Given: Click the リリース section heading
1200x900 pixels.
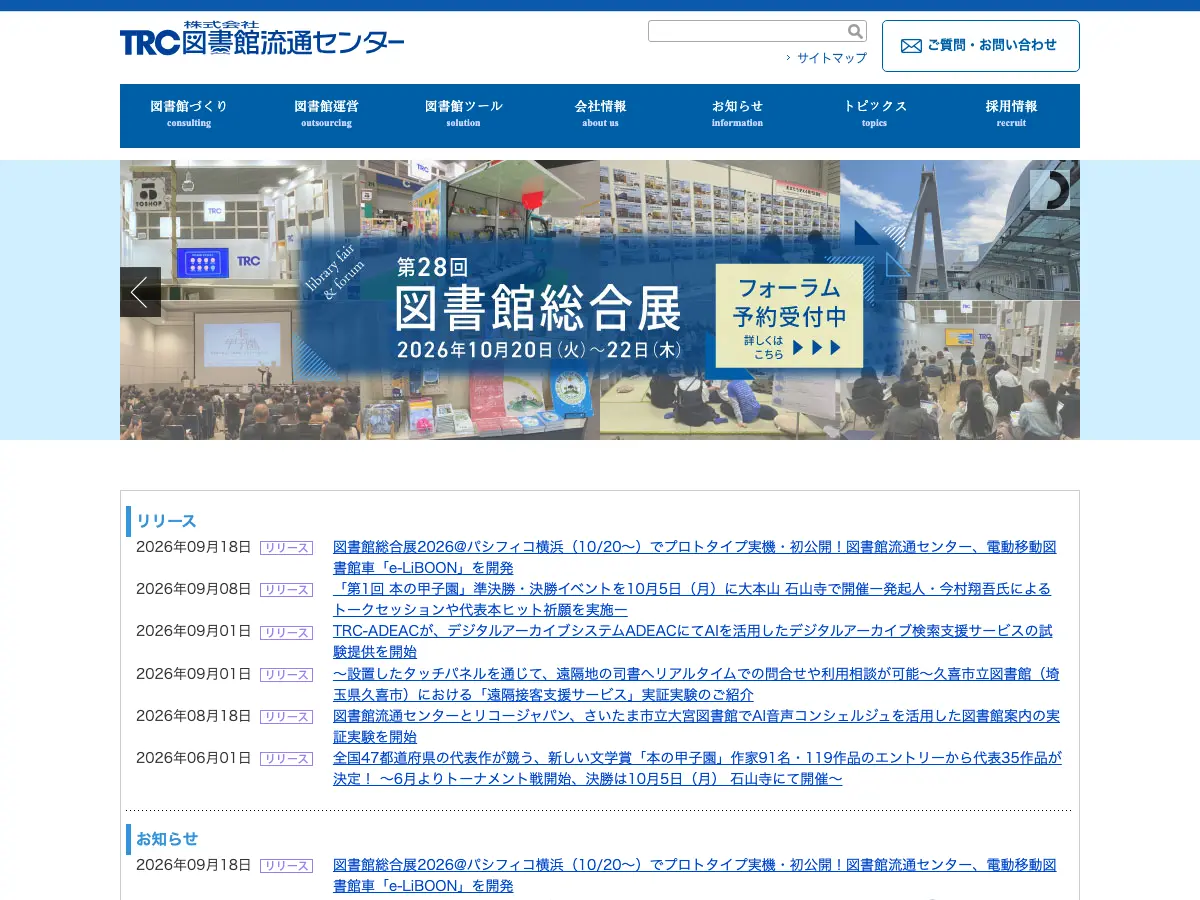Looking at the screenshot, I should pyautogui.click(x=166, y=521).
